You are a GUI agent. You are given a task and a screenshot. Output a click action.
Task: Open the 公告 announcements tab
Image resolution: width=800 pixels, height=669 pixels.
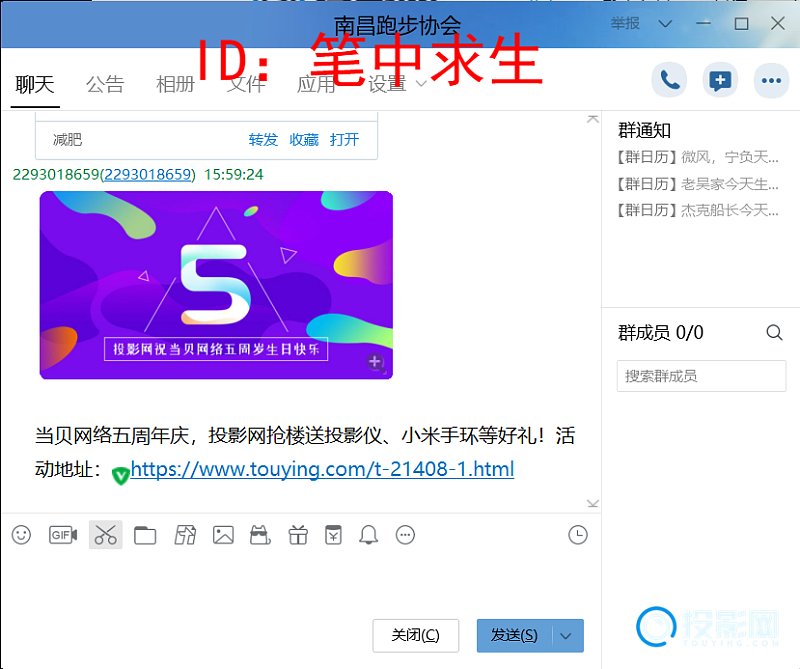tap(105, 84)
